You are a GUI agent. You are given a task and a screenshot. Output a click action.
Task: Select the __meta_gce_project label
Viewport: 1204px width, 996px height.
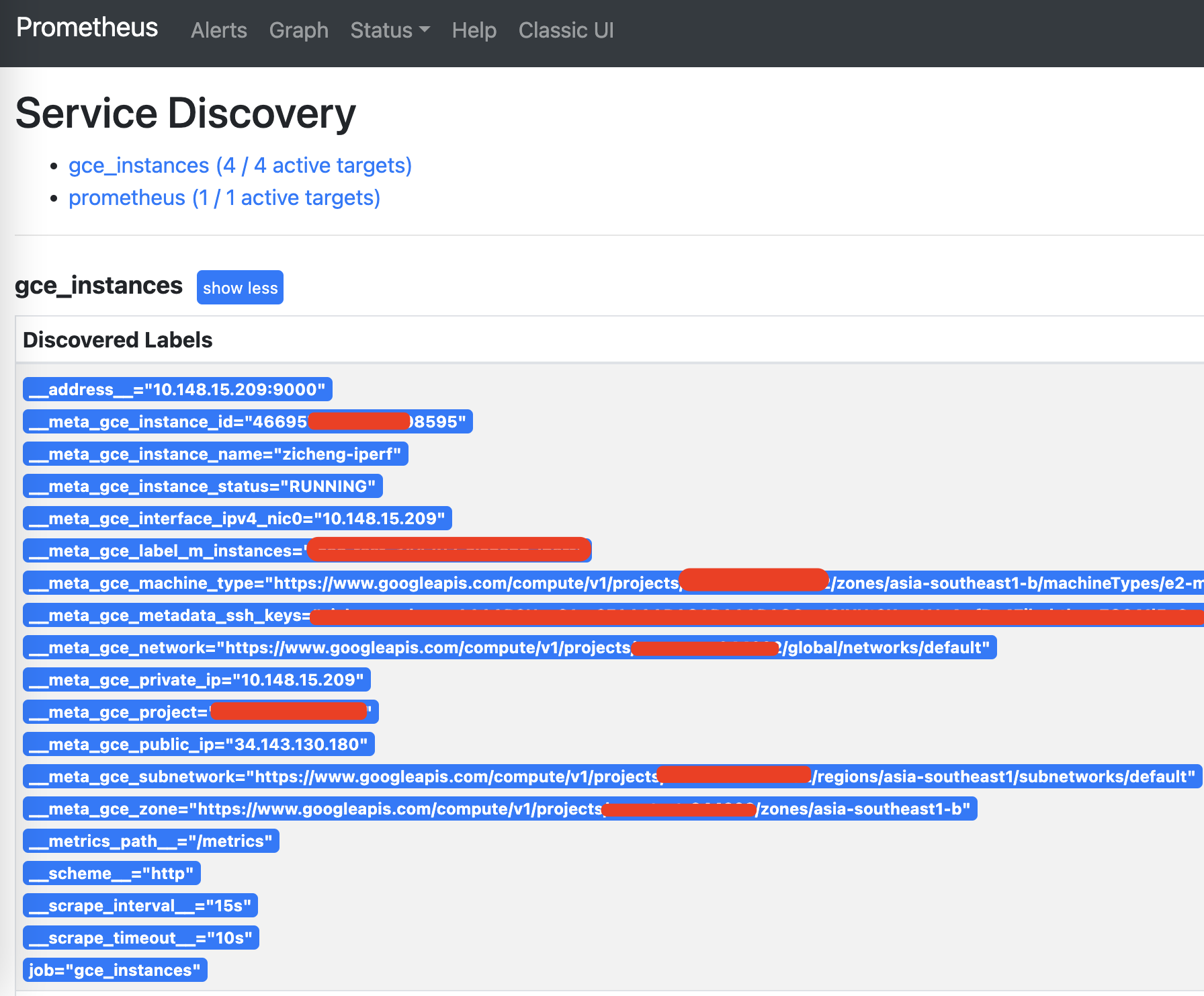[x=201, y=712]
